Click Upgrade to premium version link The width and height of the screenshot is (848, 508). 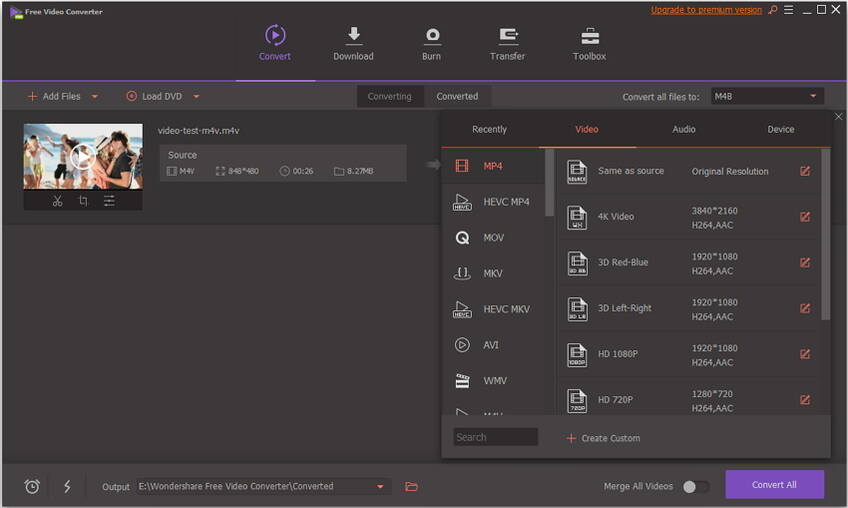[x=706, y=10]
